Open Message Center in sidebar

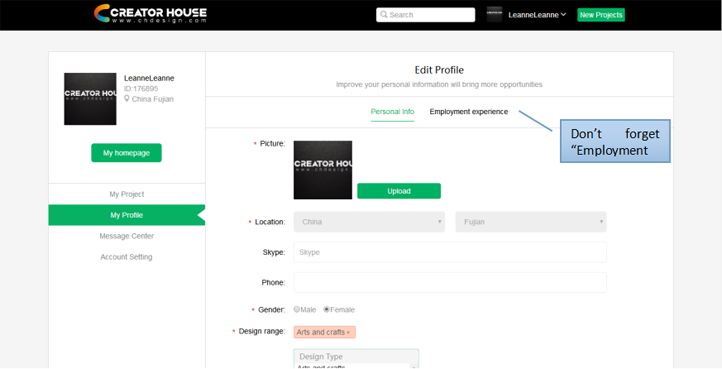(x=127, y=236)
